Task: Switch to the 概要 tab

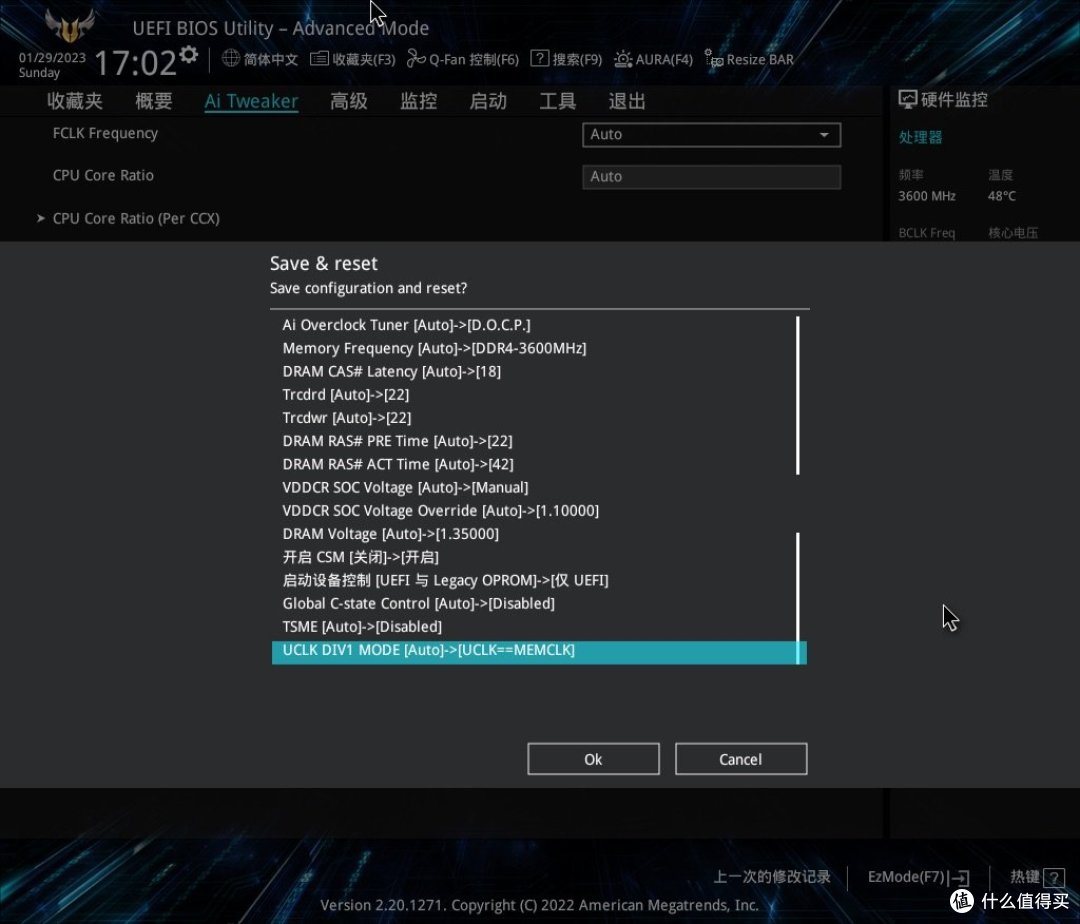Action: pos(154,101)
